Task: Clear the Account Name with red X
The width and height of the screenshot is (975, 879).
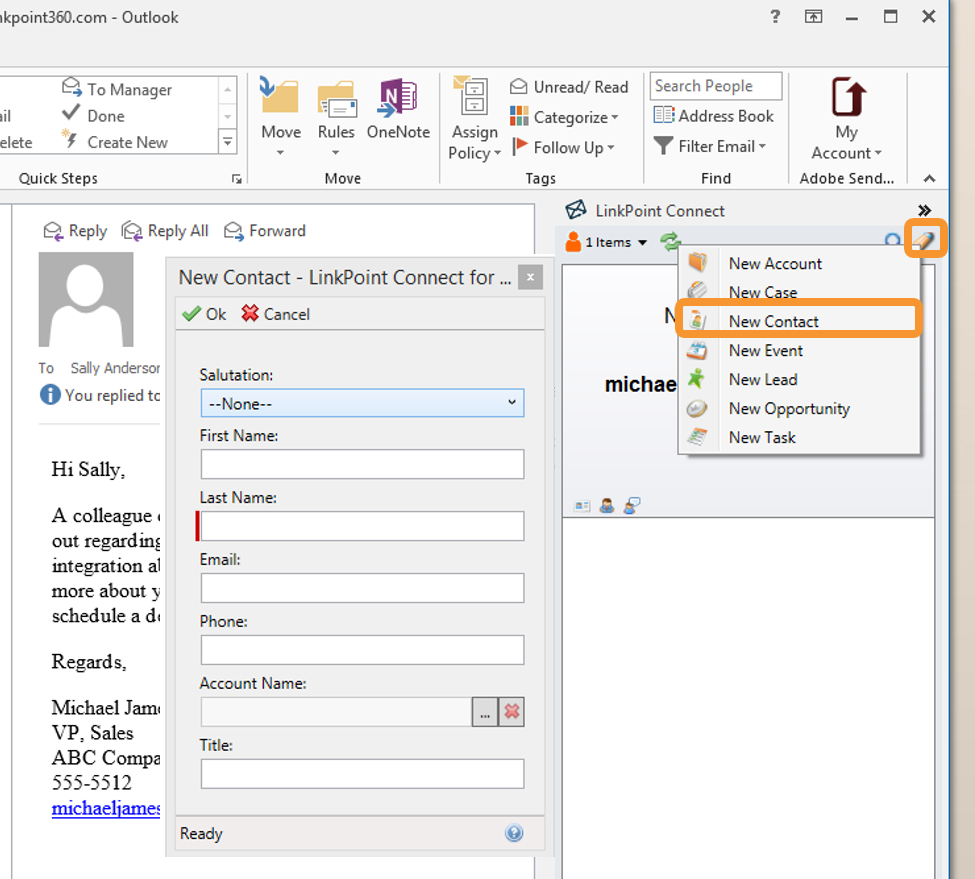Action: tap(511, 712)
